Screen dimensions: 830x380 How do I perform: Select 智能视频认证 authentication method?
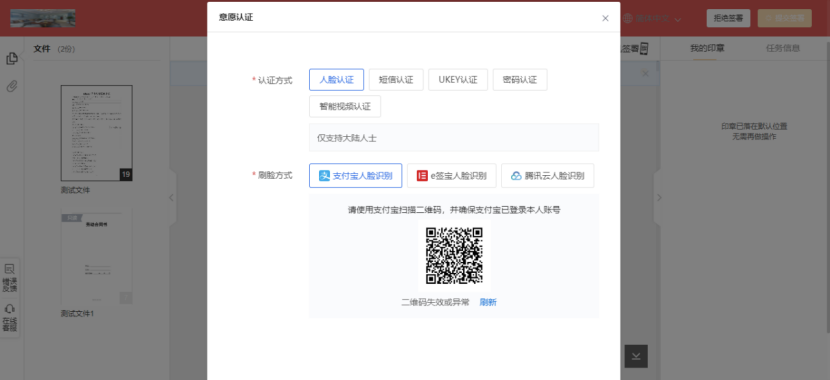coord(345,106)
